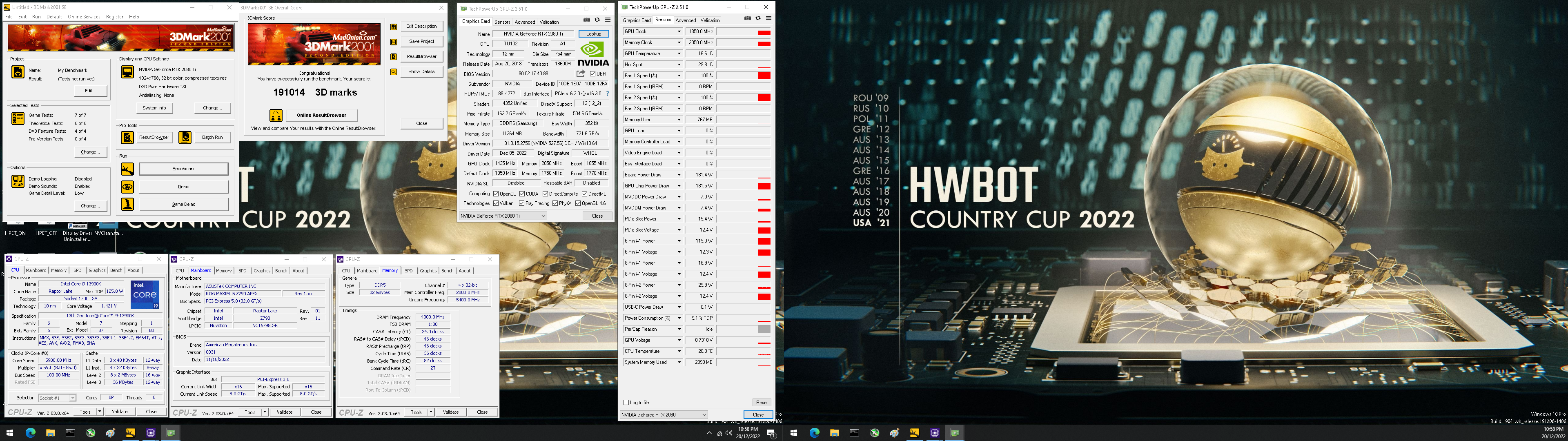Click the refresh icon in GPU-Z Graphics Card window
Viewport: 1568px width, 441px height.
point(597,20)
